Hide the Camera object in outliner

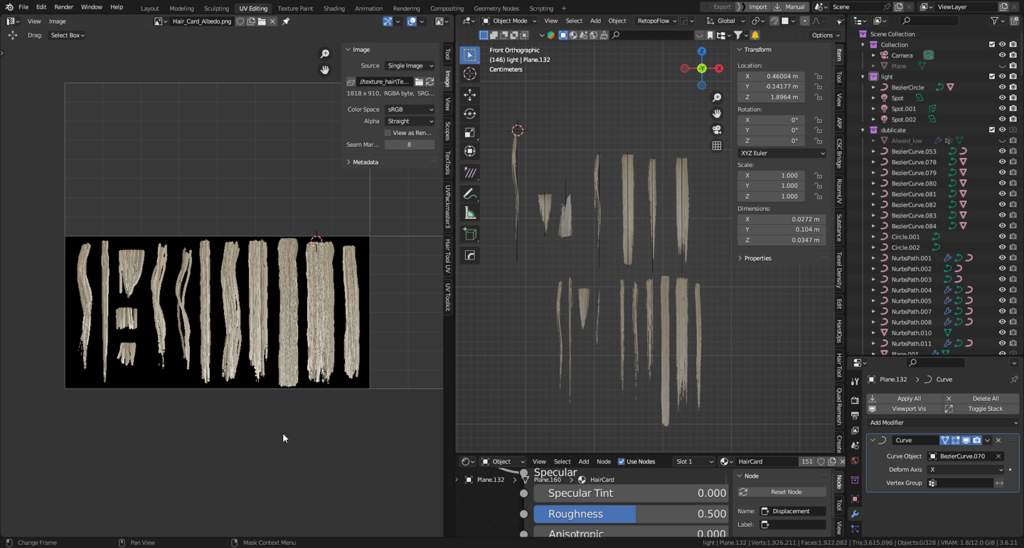(x=1002, y=56)
